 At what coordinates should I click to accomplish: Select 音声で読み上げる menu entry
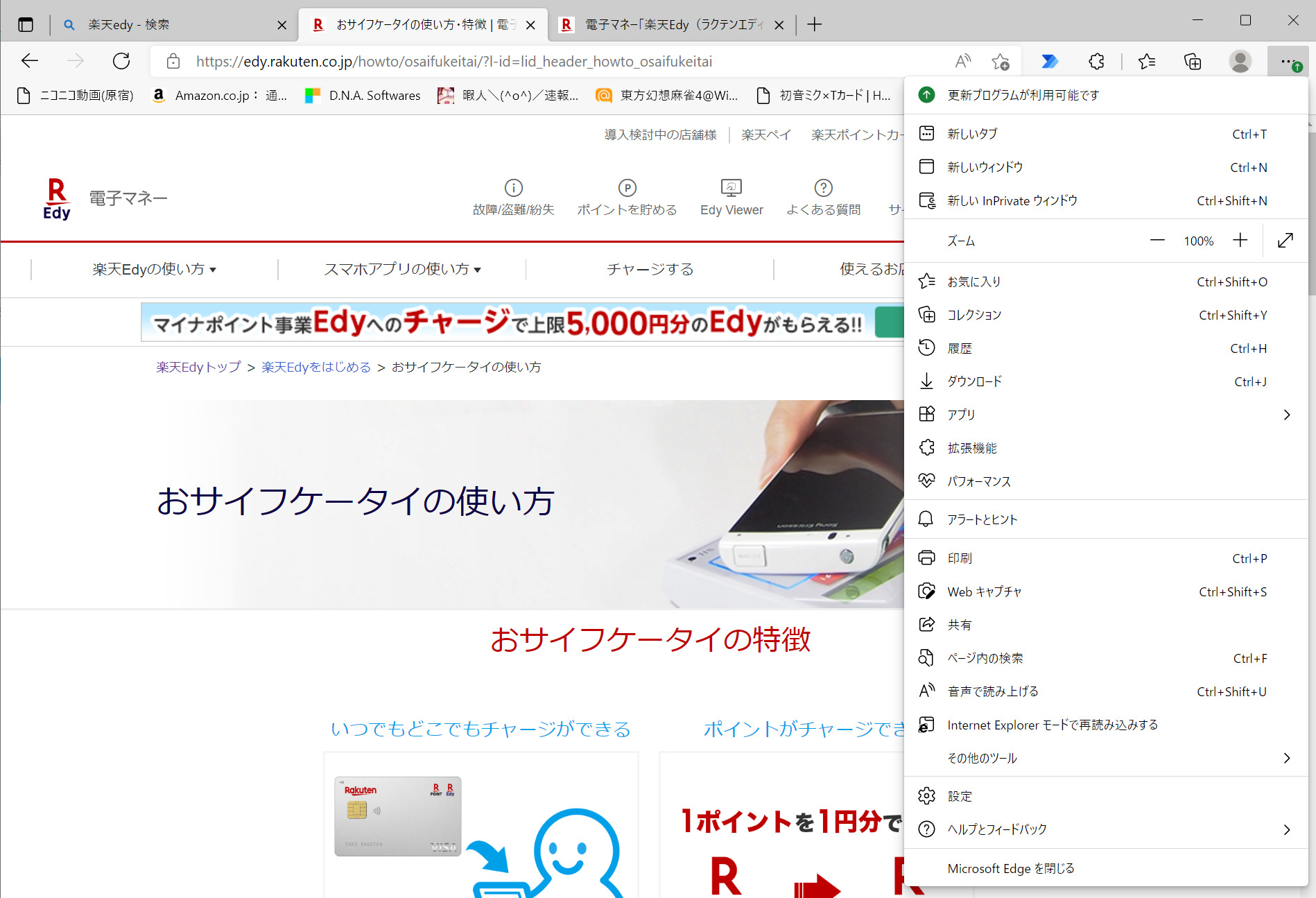point(1106,691)
